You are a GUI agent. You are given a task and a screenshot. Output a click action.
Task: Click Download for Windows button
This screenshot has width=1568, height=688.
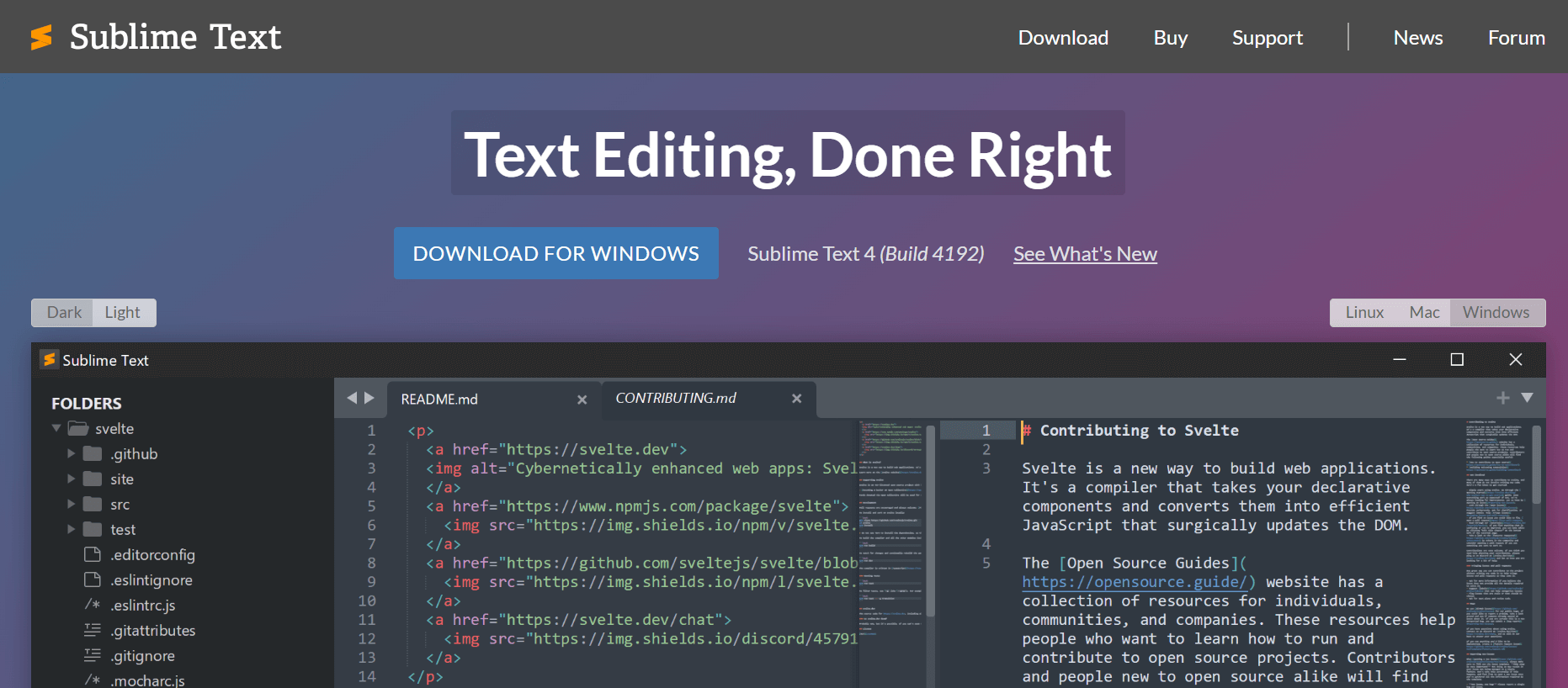pos(555,253)
